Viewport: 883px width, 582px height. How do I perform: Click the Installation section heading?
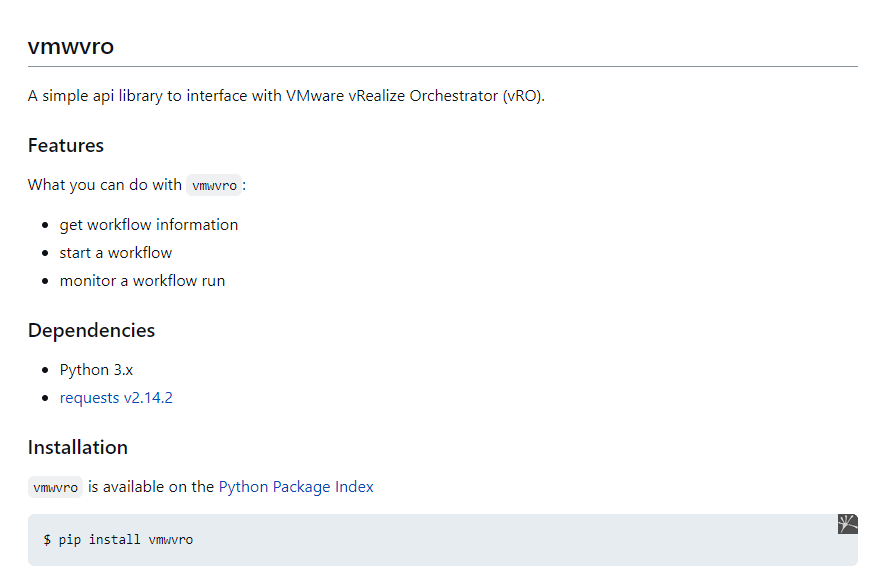point(78,448)
